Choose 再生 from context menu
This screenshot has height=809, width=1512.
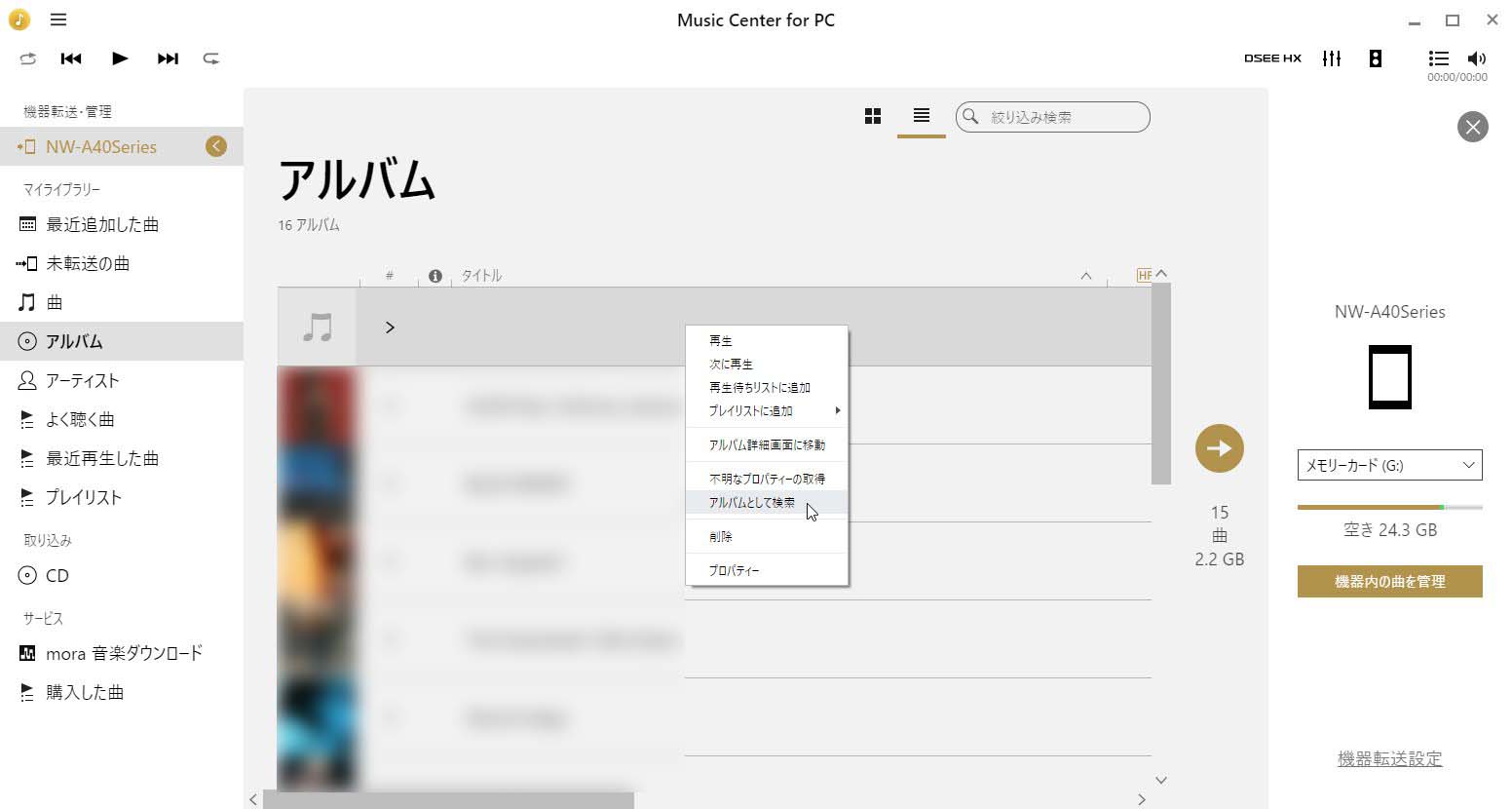pyautogui.click(x=767, y=340)
